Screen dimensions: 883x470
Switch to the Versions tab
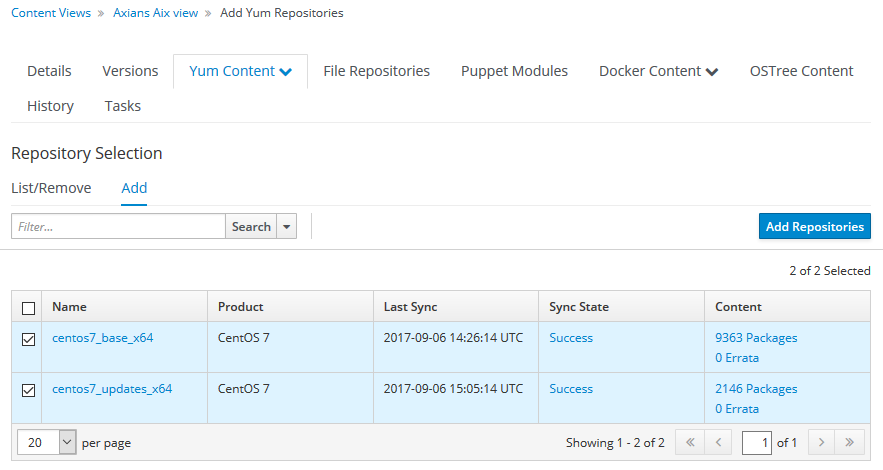[x=130, y=71]
